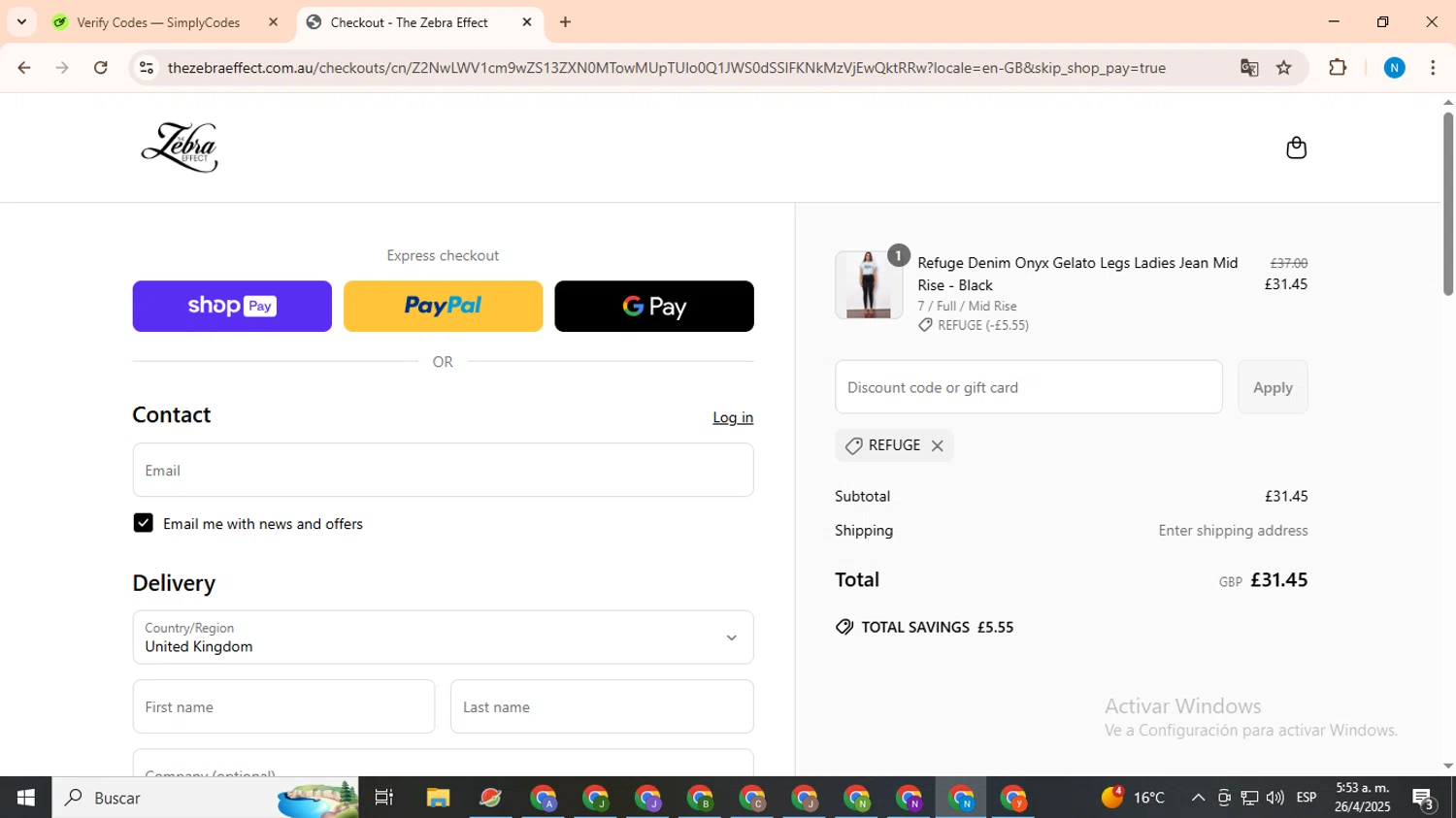Screen dimensions: 1456x818
Task: Open the 16°C weather widget
Action: tap(1133, 798)
